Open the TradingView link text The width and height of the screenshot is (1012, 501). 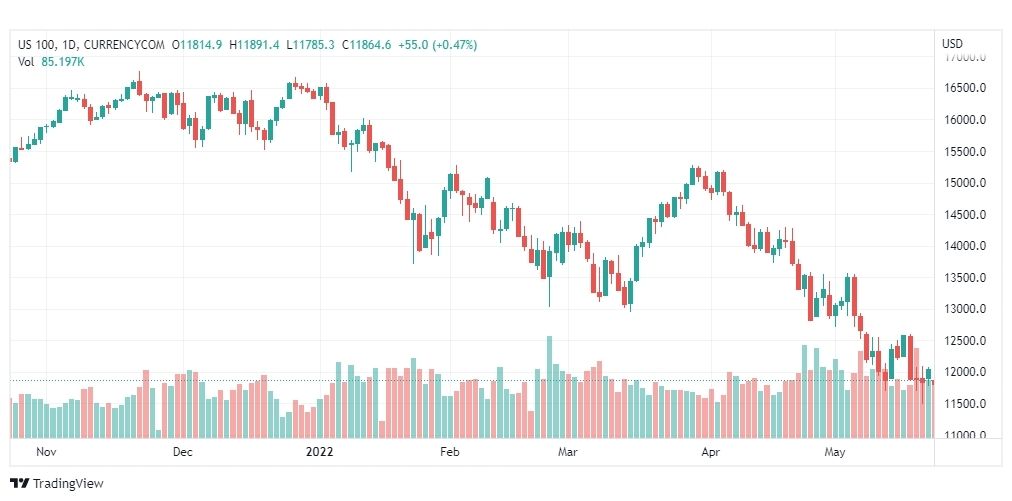coord(68,484)
